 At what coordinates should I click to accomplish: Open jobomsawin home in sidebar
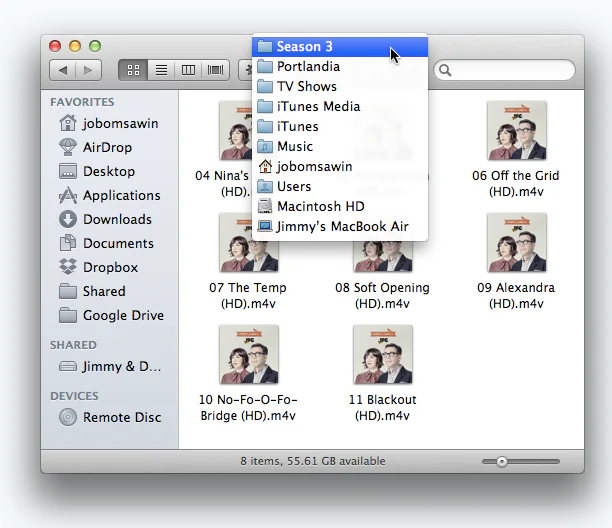click(109, 123)
